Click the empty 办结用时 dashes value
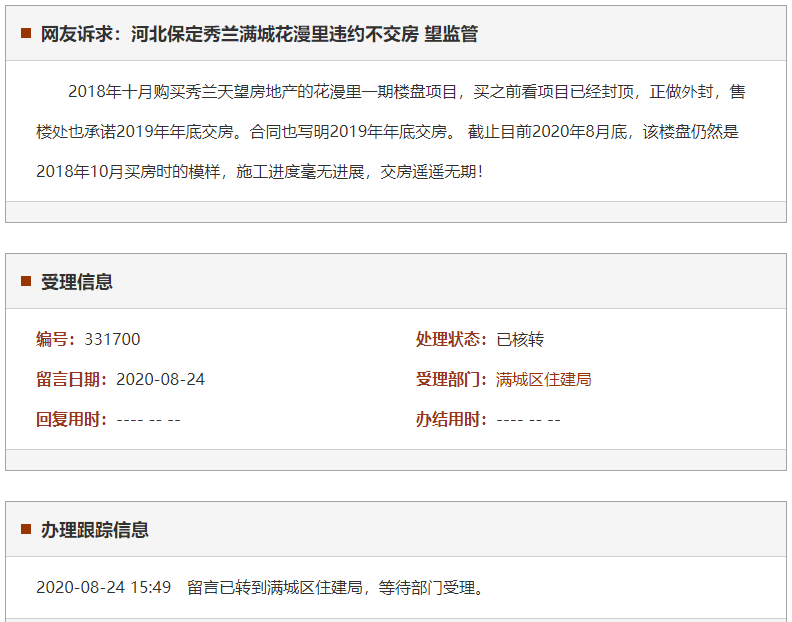The height and width of the screenshot is (622, 792). tap(528, 419)
